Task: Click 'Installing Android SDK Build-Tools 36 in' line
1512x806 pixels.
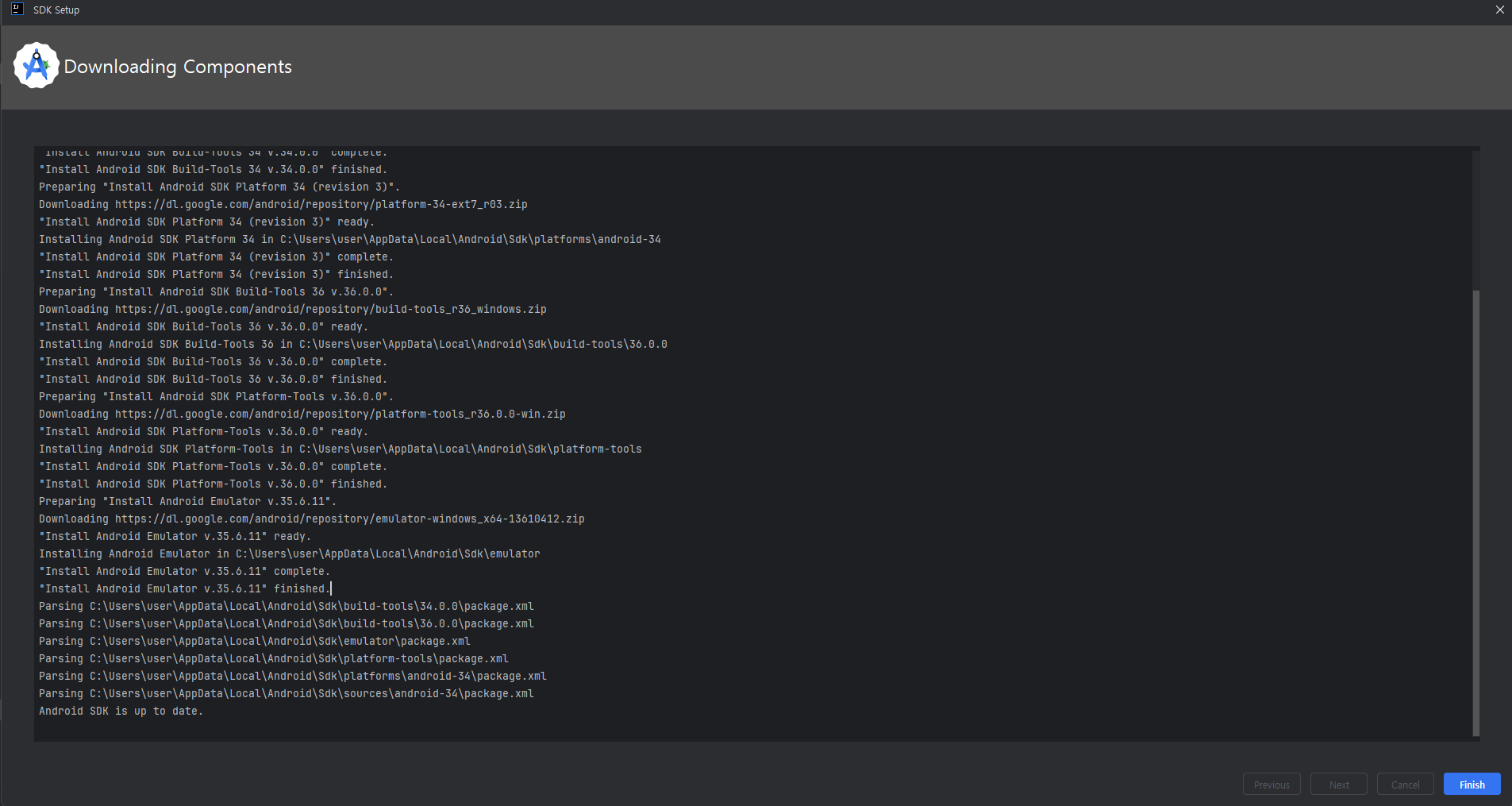Action: 353,344
